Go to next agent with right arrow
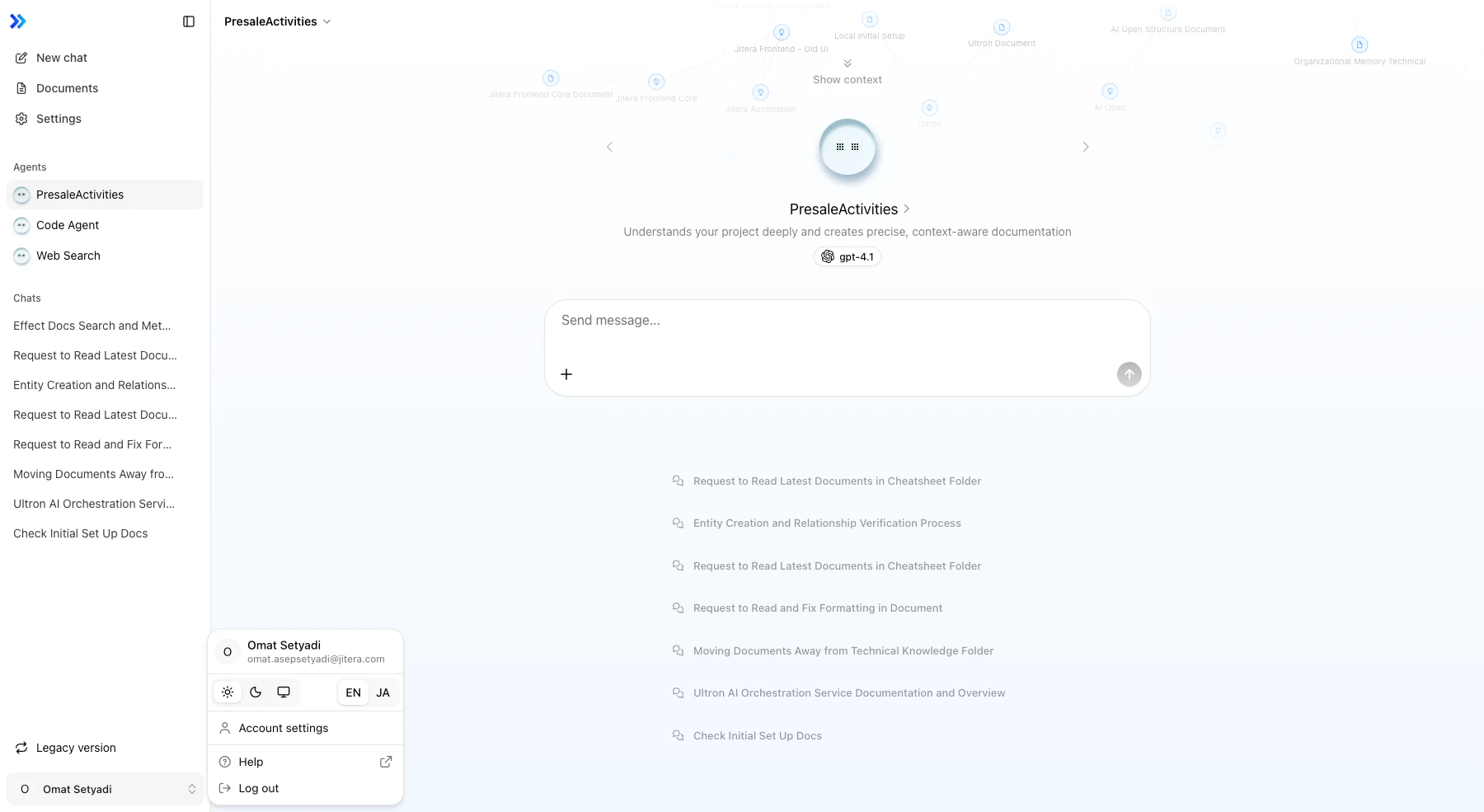This screenshot has width=1484, height=812. (1086, 147)
